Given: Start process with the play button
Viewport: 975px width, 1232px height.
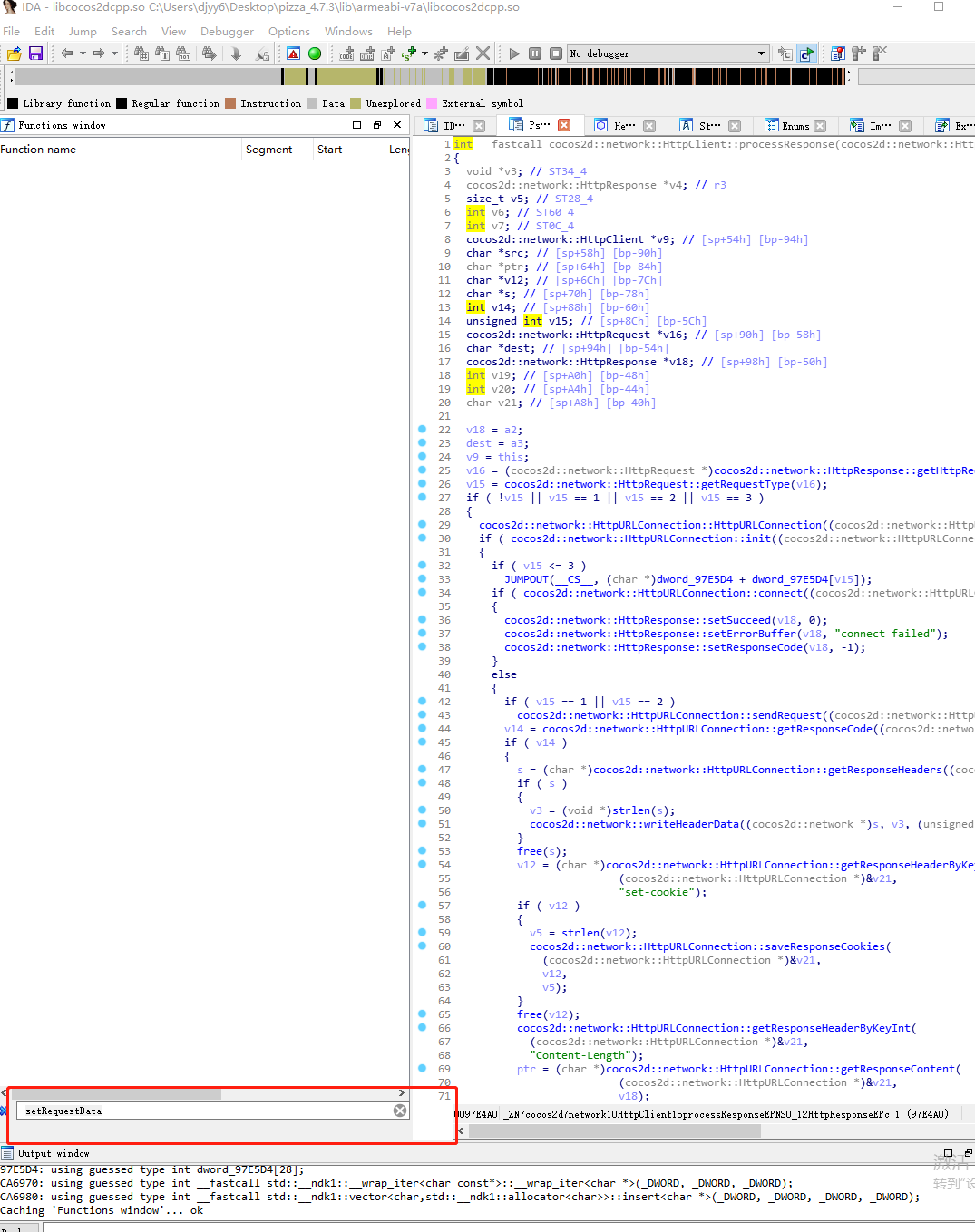Looking at the screenshot, I should [514, 53].
